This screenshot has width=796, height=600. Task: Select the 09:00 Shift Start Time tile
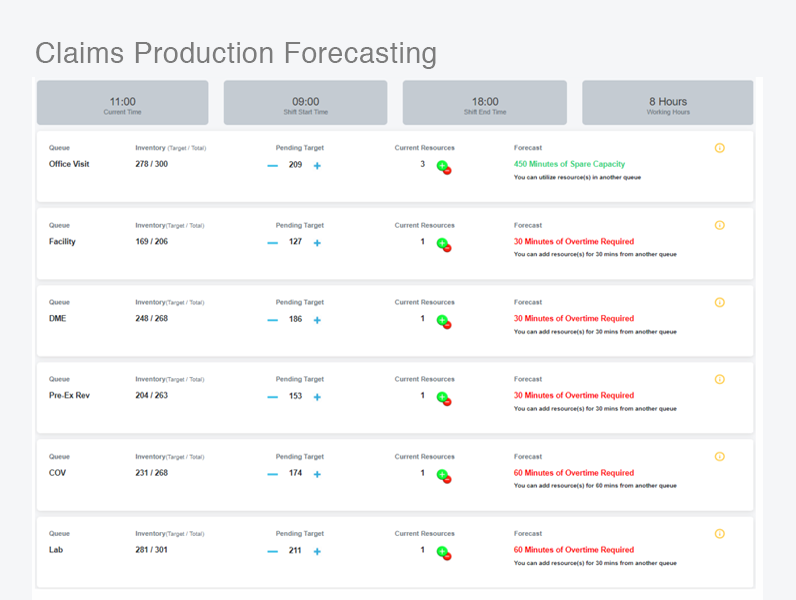pyautogui.click(x=306, y=103)
